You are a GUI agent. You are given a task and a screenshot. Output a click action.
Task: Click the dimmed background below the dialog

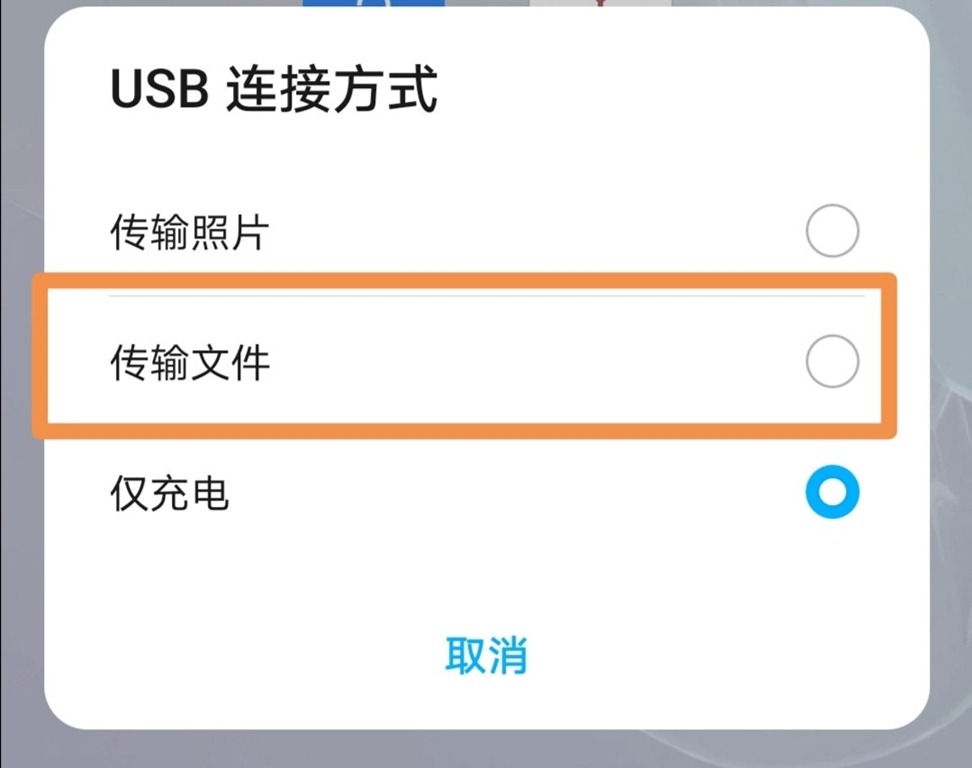[486, 750]
